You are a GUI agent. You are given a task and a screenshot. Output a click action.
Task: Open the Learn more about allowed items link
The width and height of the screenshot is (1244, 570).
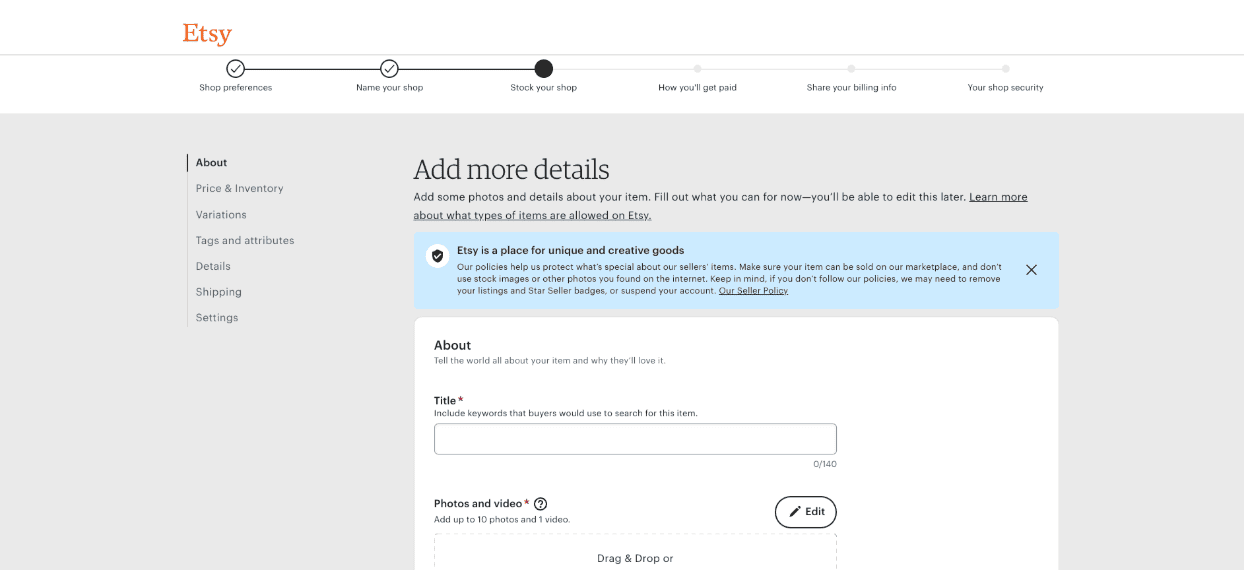click(x=721, y=206)
